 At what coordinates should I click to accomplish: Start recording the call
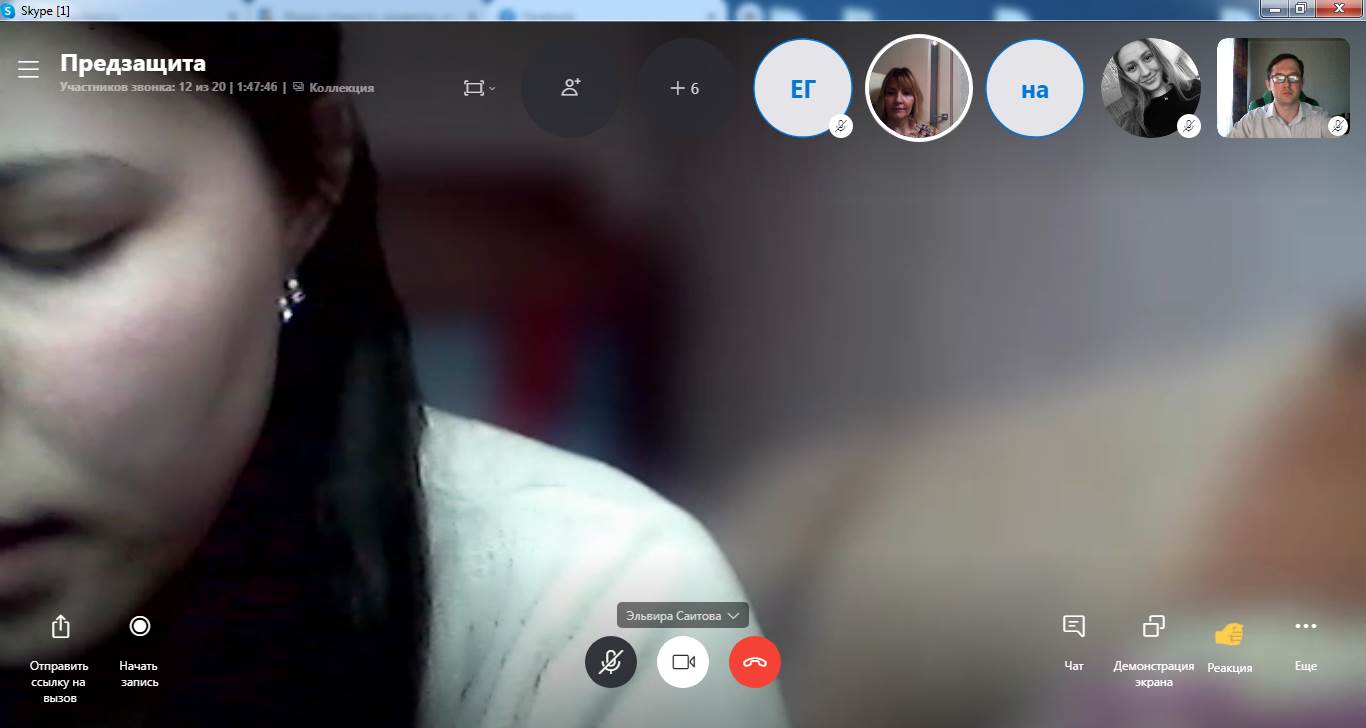click(x=139, y=627)
